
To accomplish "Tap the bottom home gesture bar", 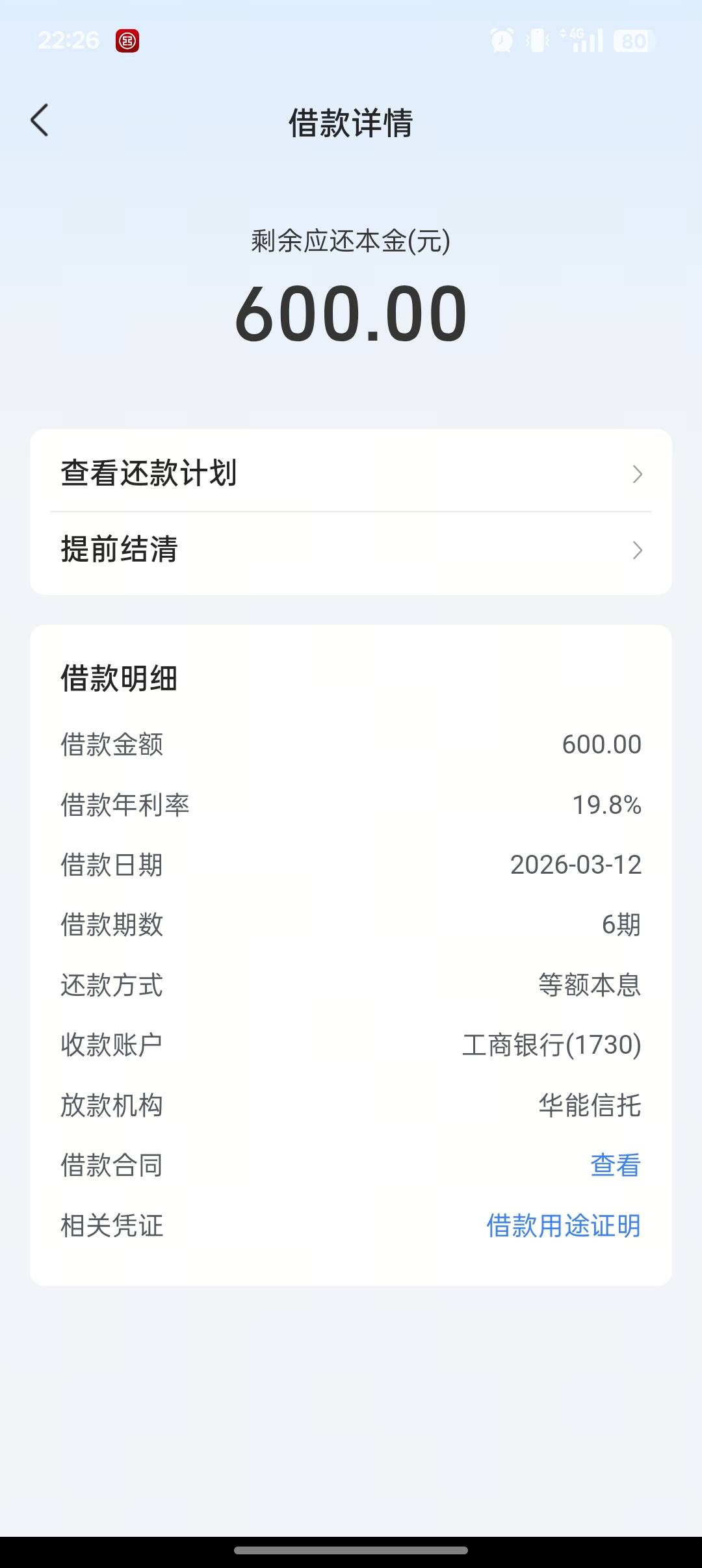I will (351, 1550).
